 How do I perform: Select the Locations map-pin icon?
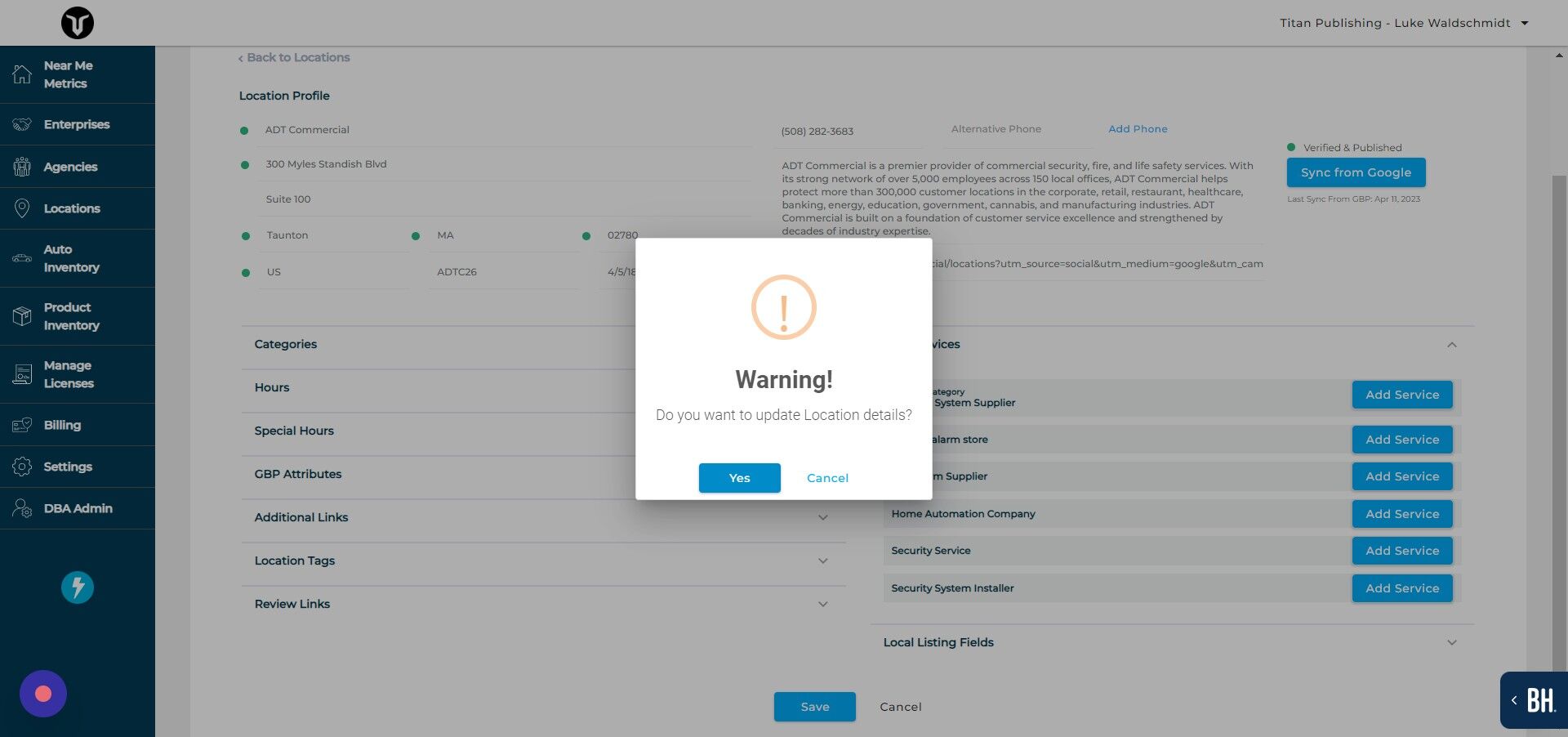pos(22,208)
